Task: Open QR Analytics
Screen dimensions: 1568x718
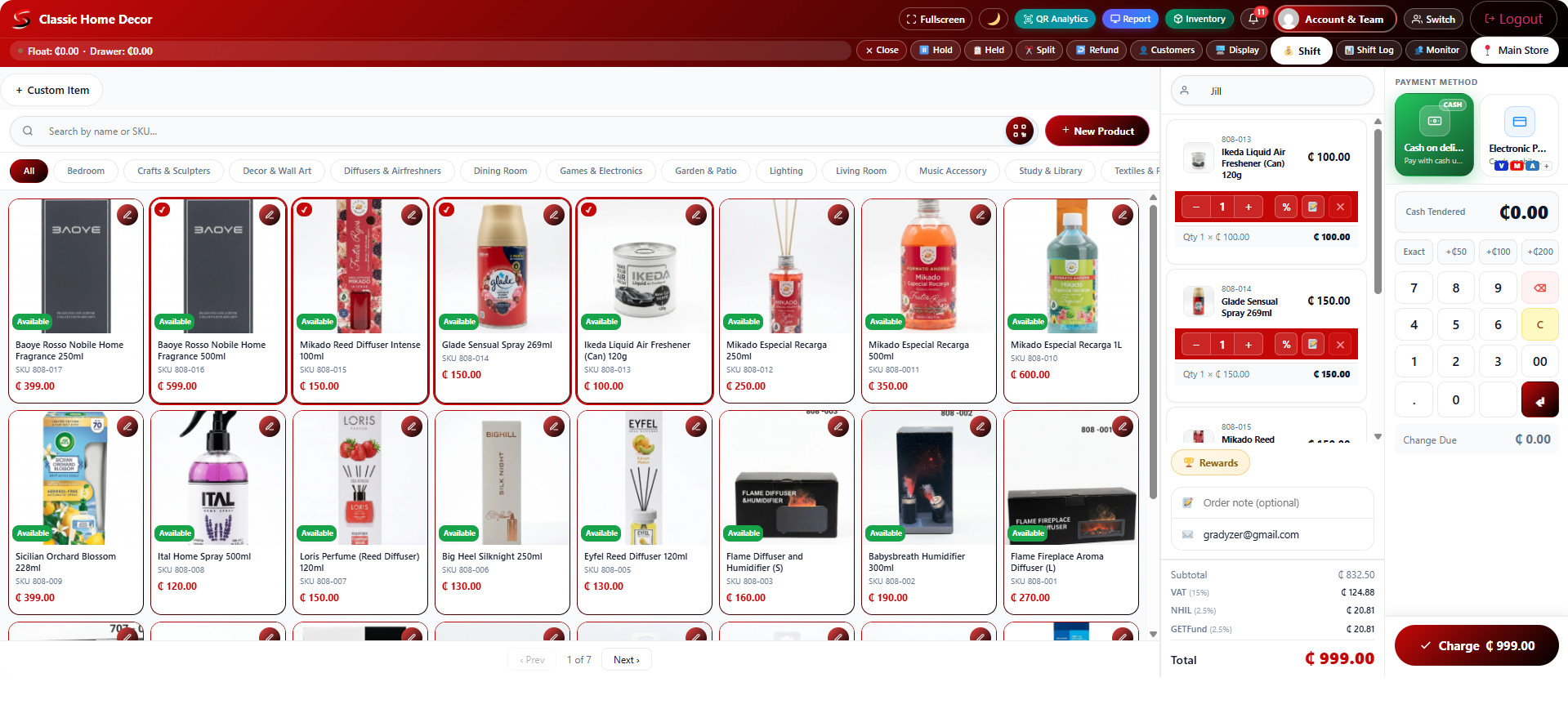Action: pos(1055,19)
